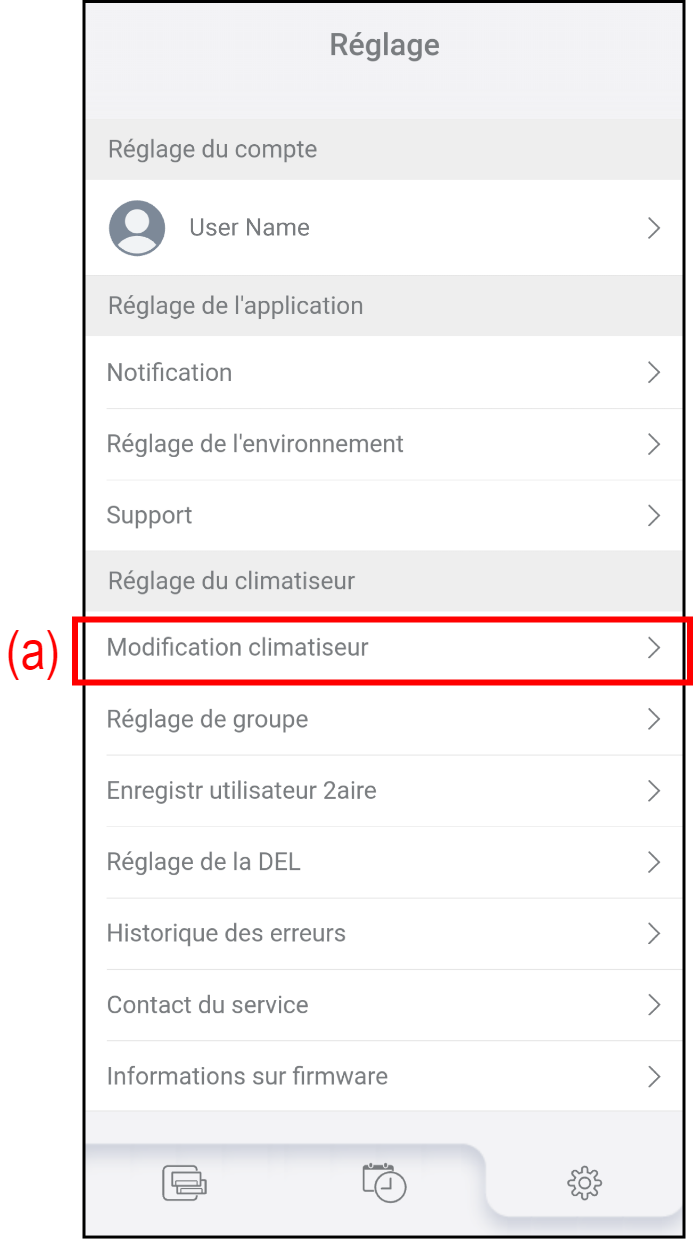This screenshot has height=1241, width=696.
Task: Open Contact du service
Action: point(208,1005)
